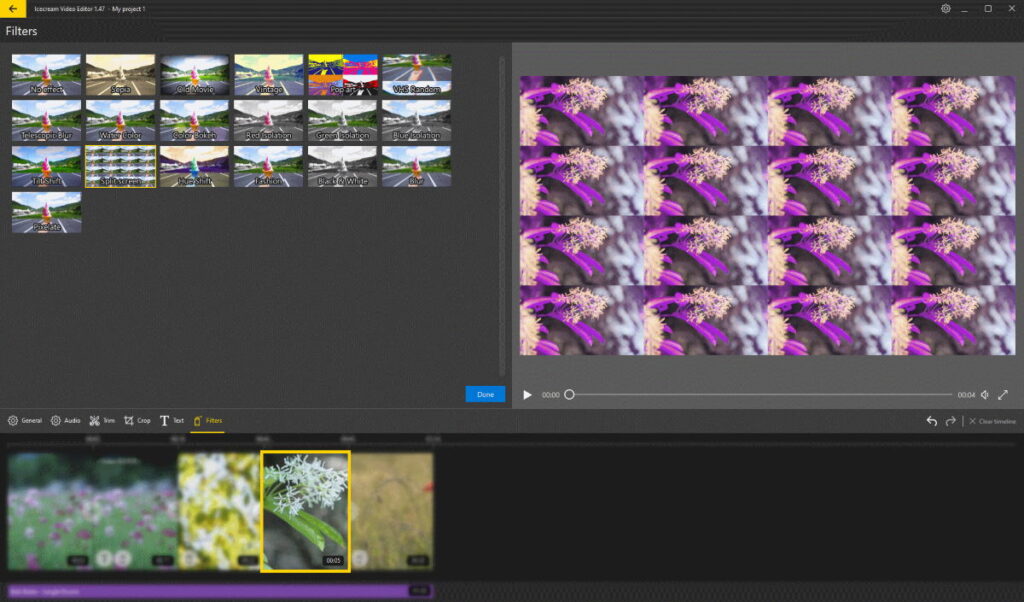Select the Pop art filter
The height and width of the screenshot is (602, 1024).
(x=343, y=73)
